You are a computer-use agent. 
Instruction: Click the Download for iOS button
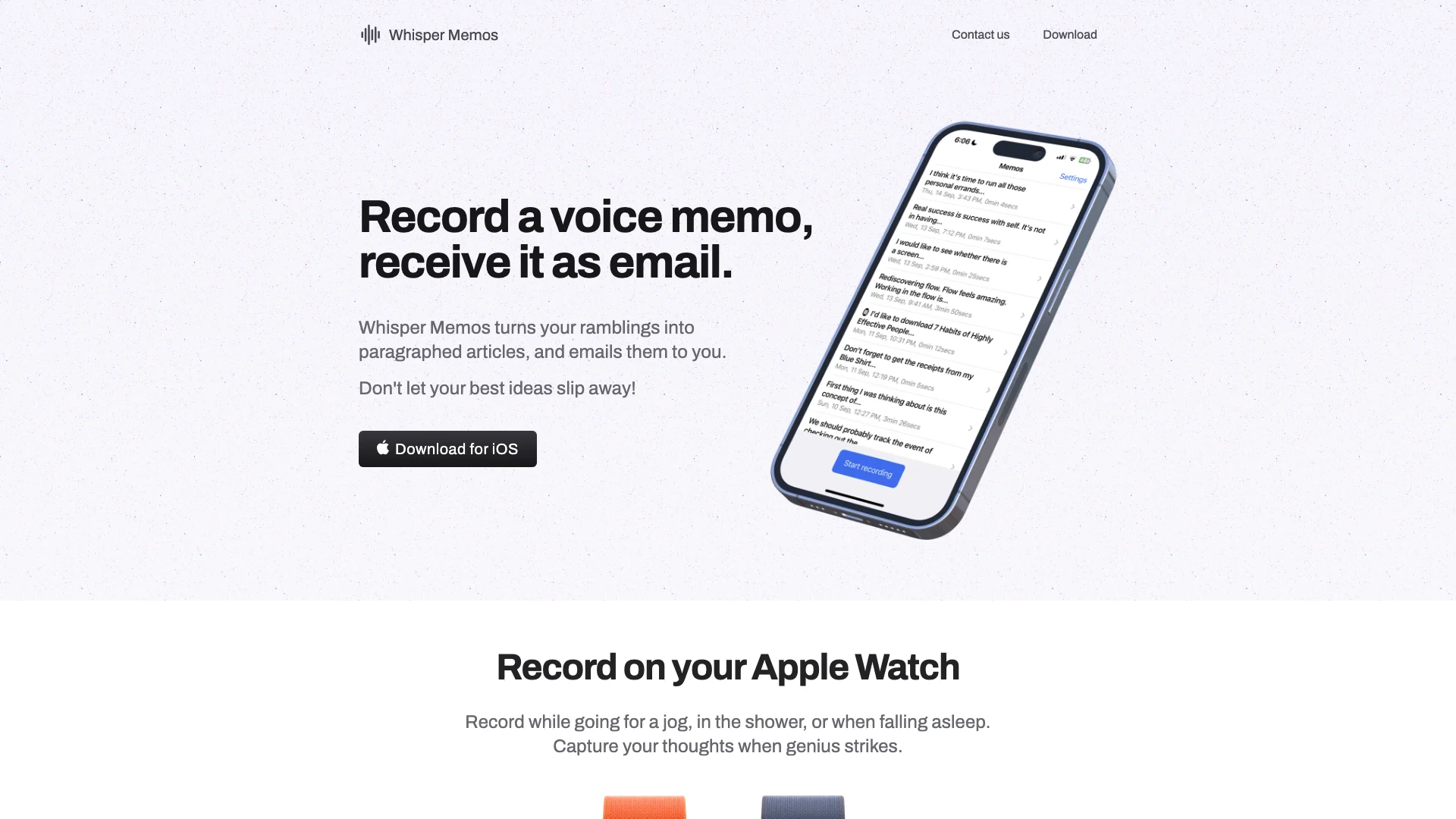click(447, 448)
